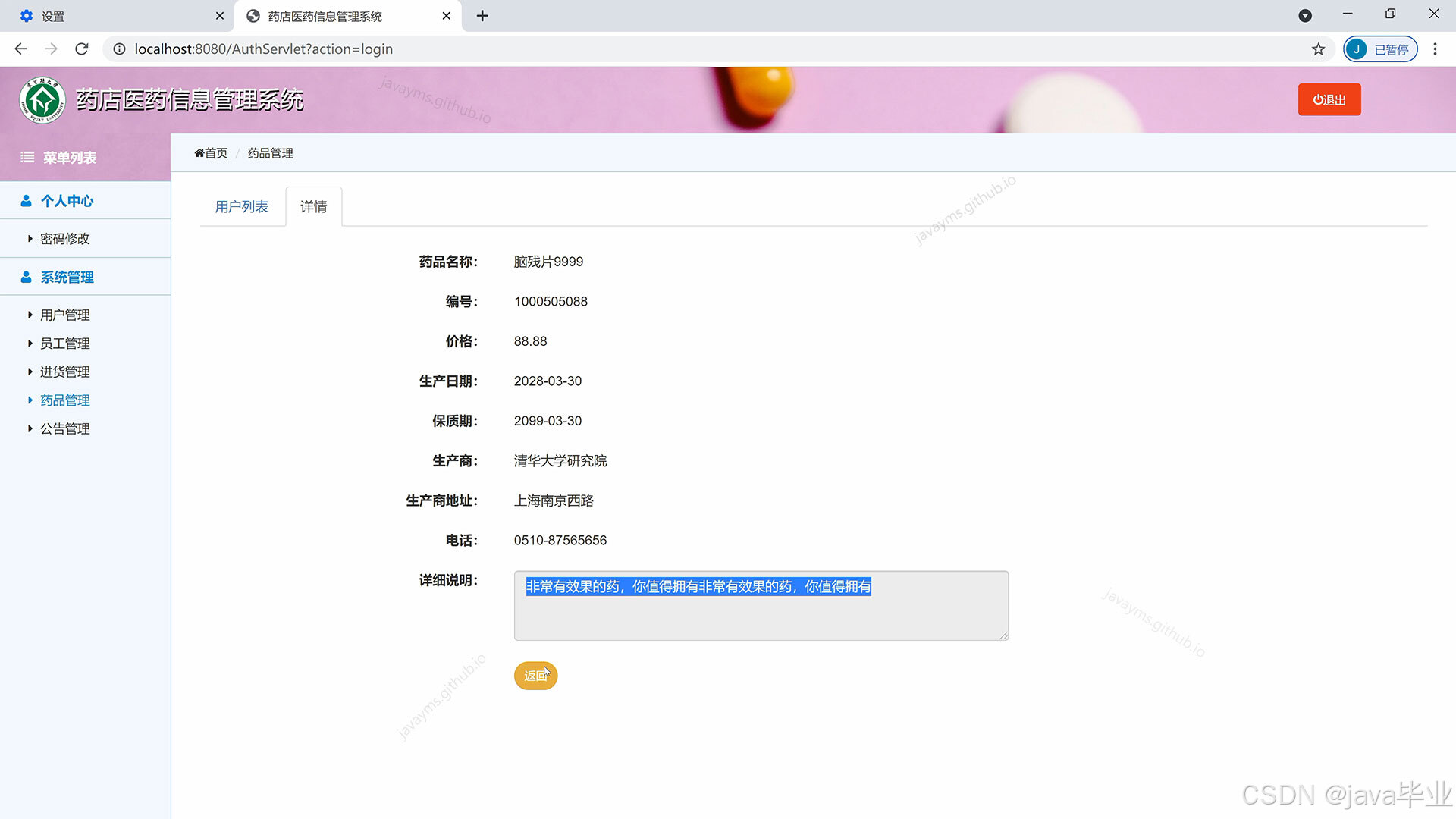Image resolution: width=1456 pixels, height=819 pixels.
Task: Click the browser back arrow
Action: pos(20,49)
